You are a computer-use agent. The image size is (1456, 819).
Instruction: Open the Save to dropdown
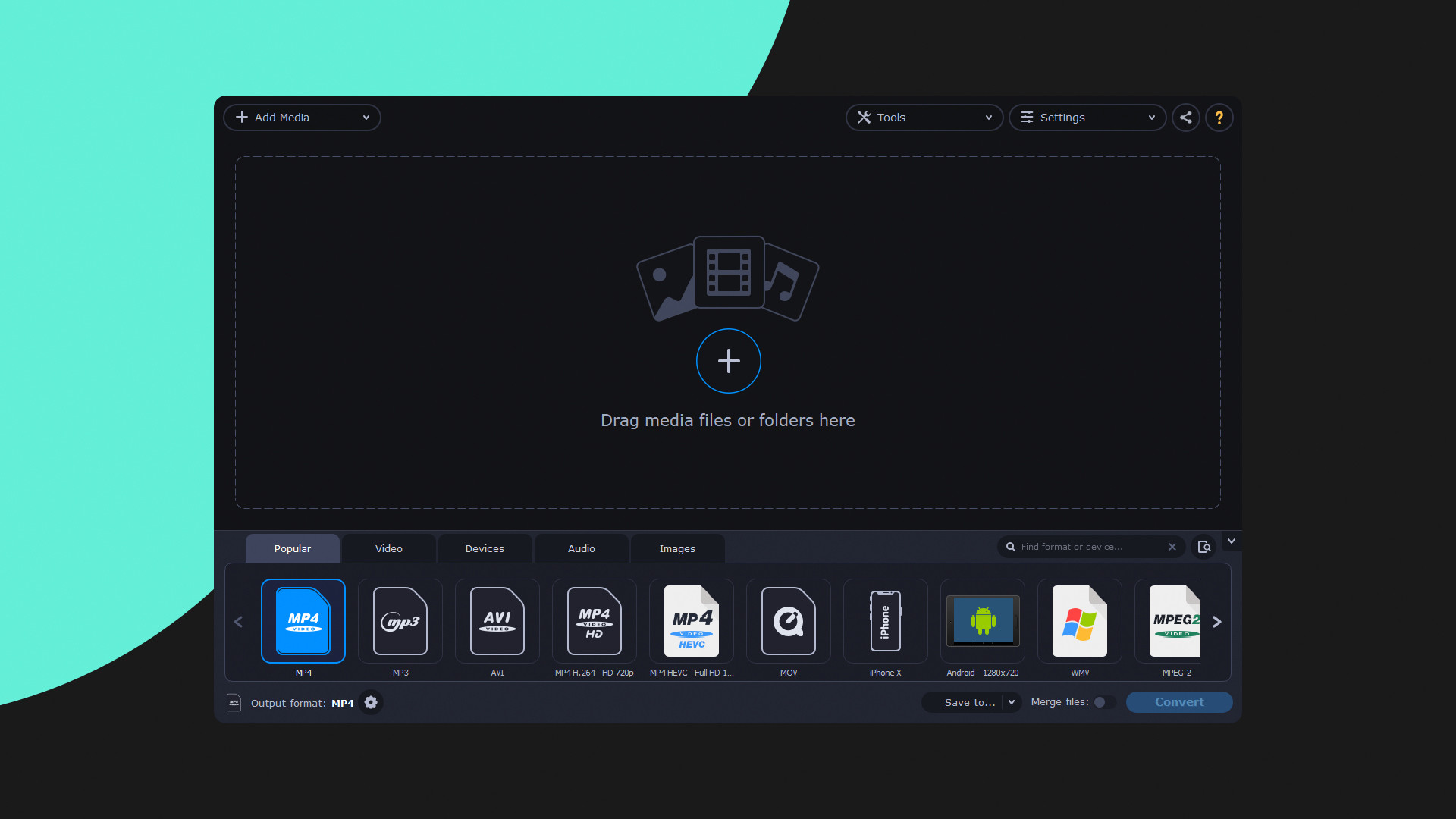pos(1009,702)
